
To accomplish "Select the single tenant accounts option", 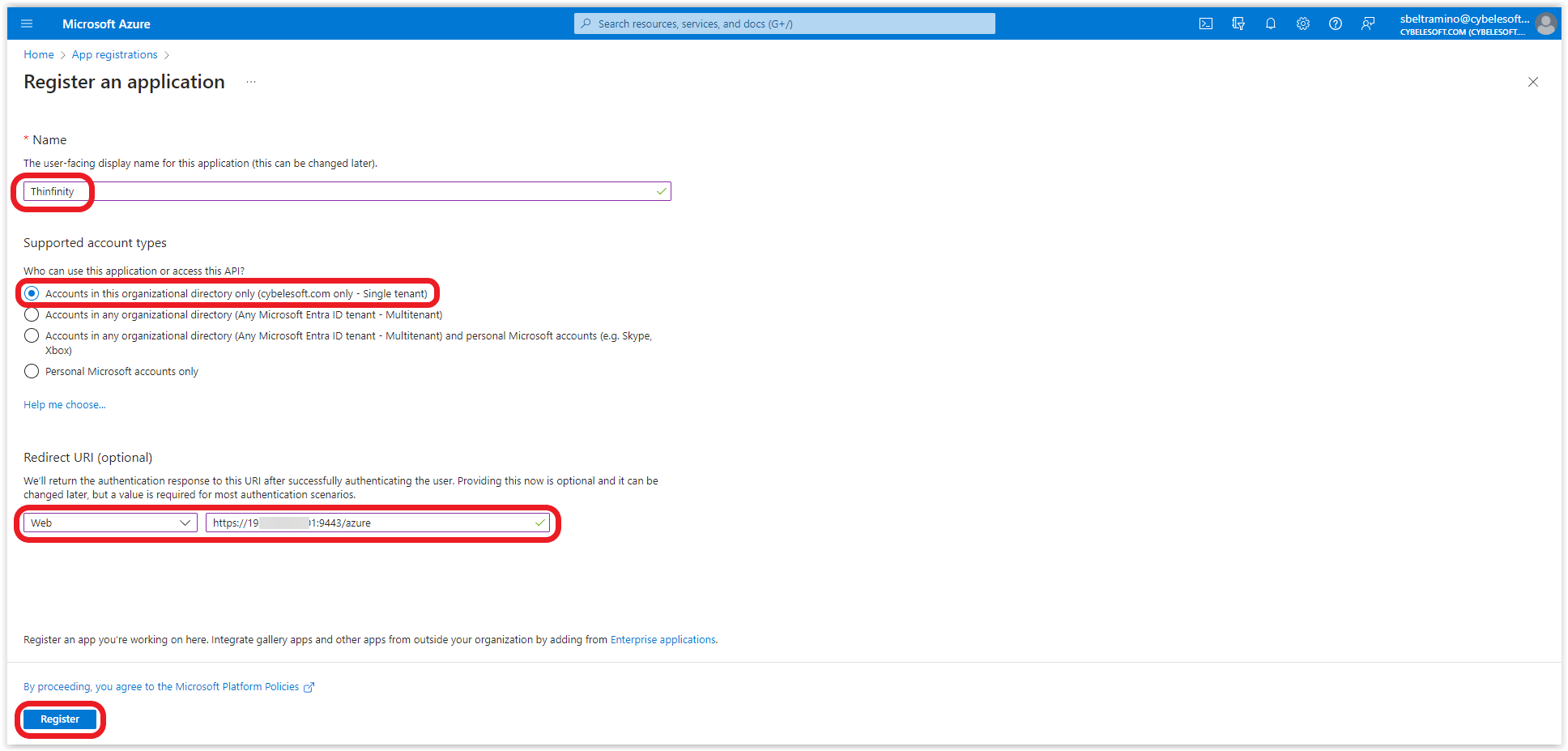I will (x=32, y=293).
